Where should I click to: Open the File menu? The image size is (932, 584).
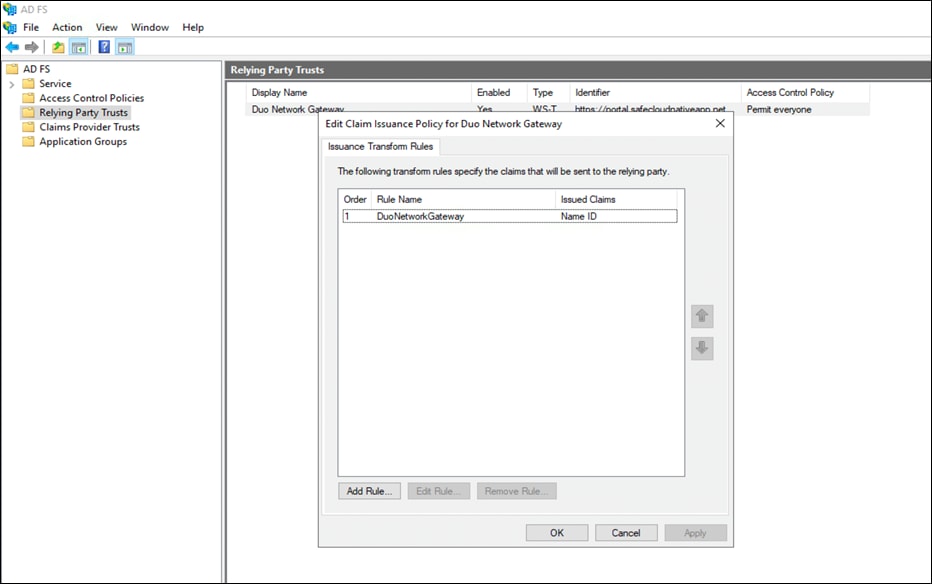[x=31, y=27]
